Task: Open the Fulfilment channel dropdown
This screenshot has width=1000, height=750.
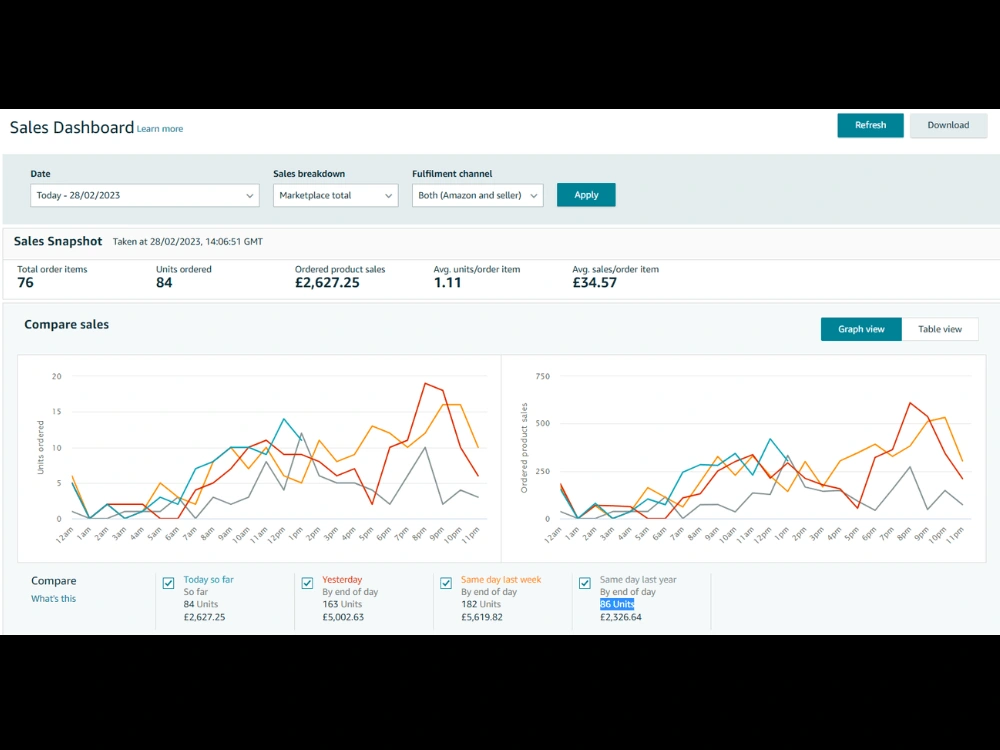Action: pyautogui.click(x=478, y=195)
